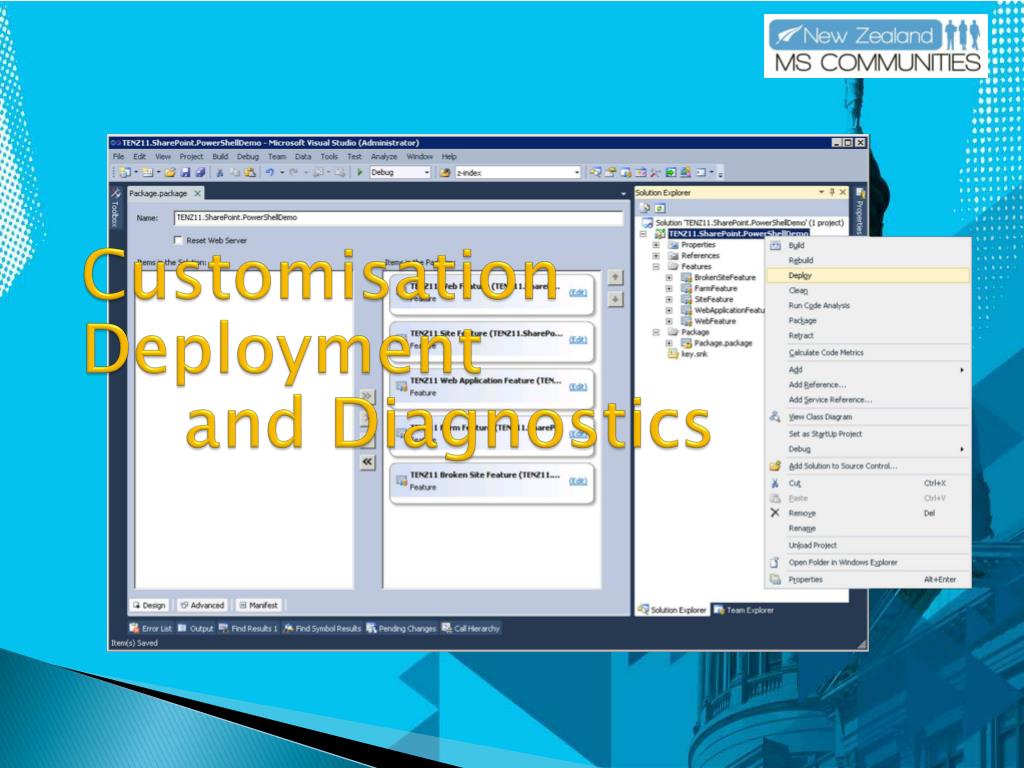1024x768 pixels.
Task: Open the Debug configuration dropdown
Action: [427, 172]
